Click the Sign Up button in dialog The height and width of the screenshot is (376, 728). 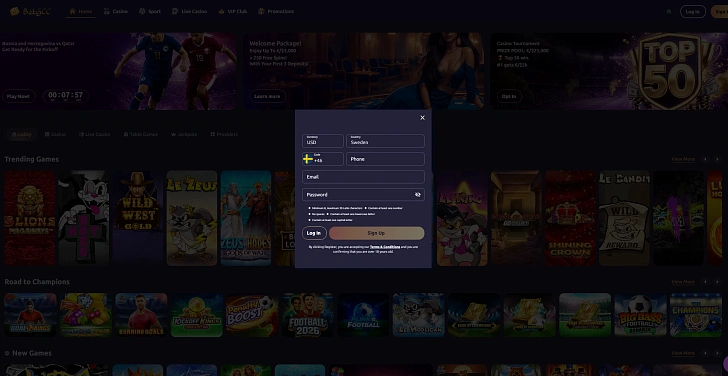point(376,233)
